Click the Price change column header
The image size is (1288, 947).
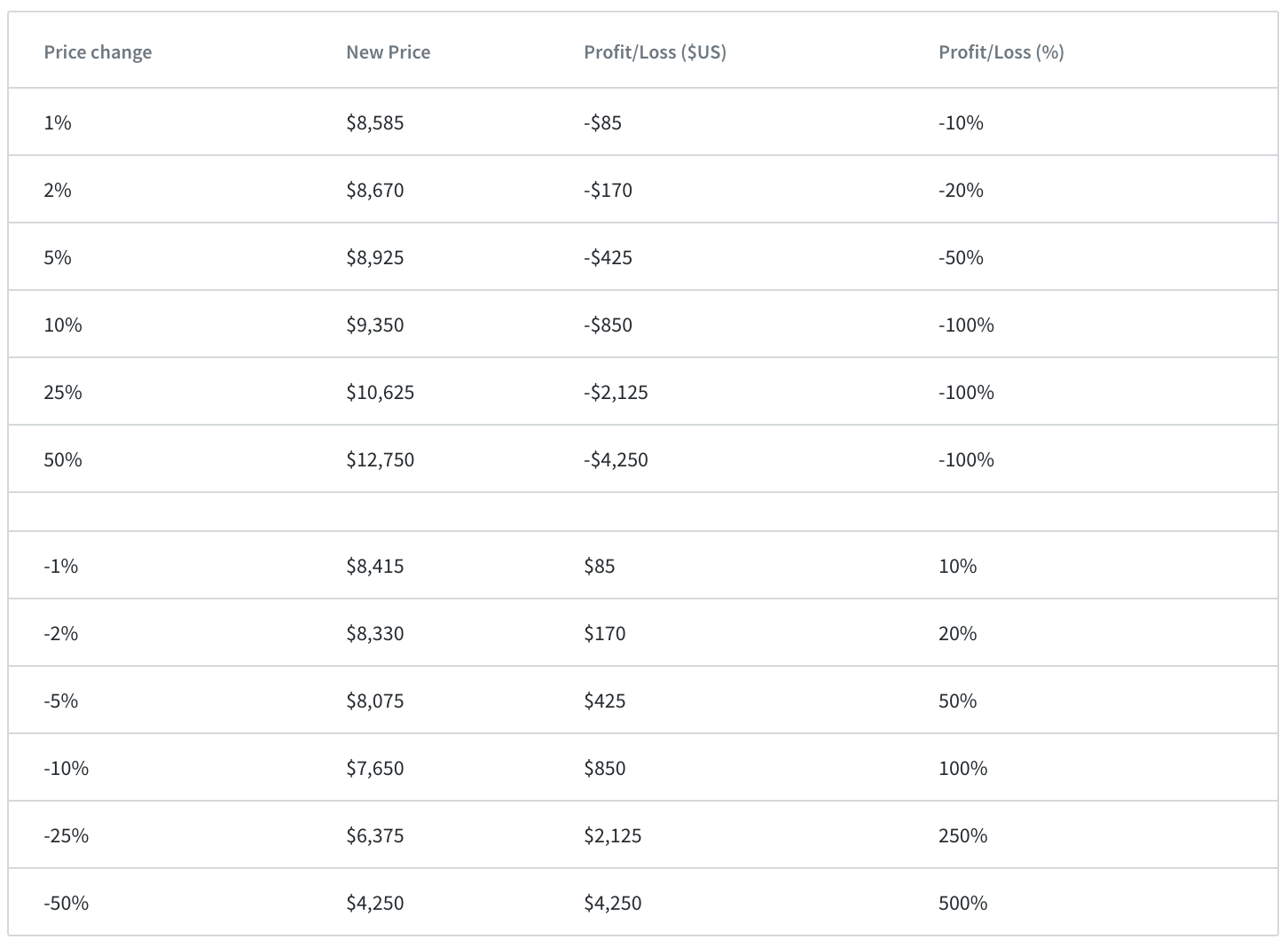coord(98,52)
